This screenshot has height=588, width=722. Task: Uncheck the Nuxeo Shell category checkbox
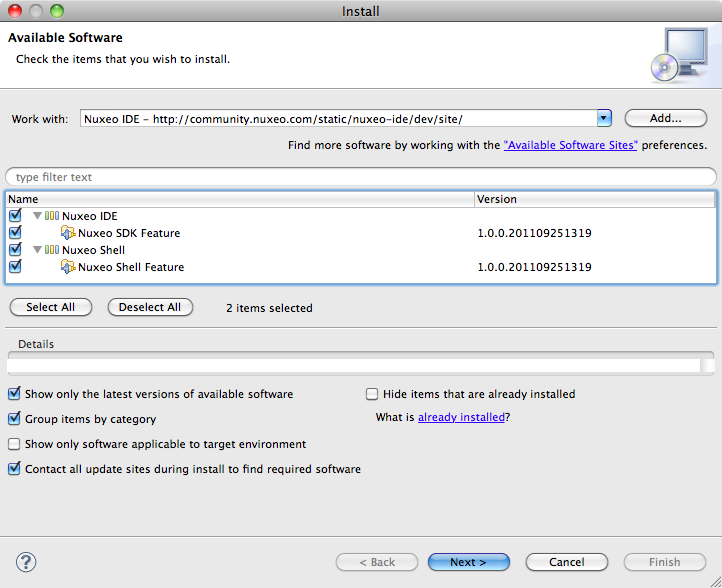[x=15, y=249]
